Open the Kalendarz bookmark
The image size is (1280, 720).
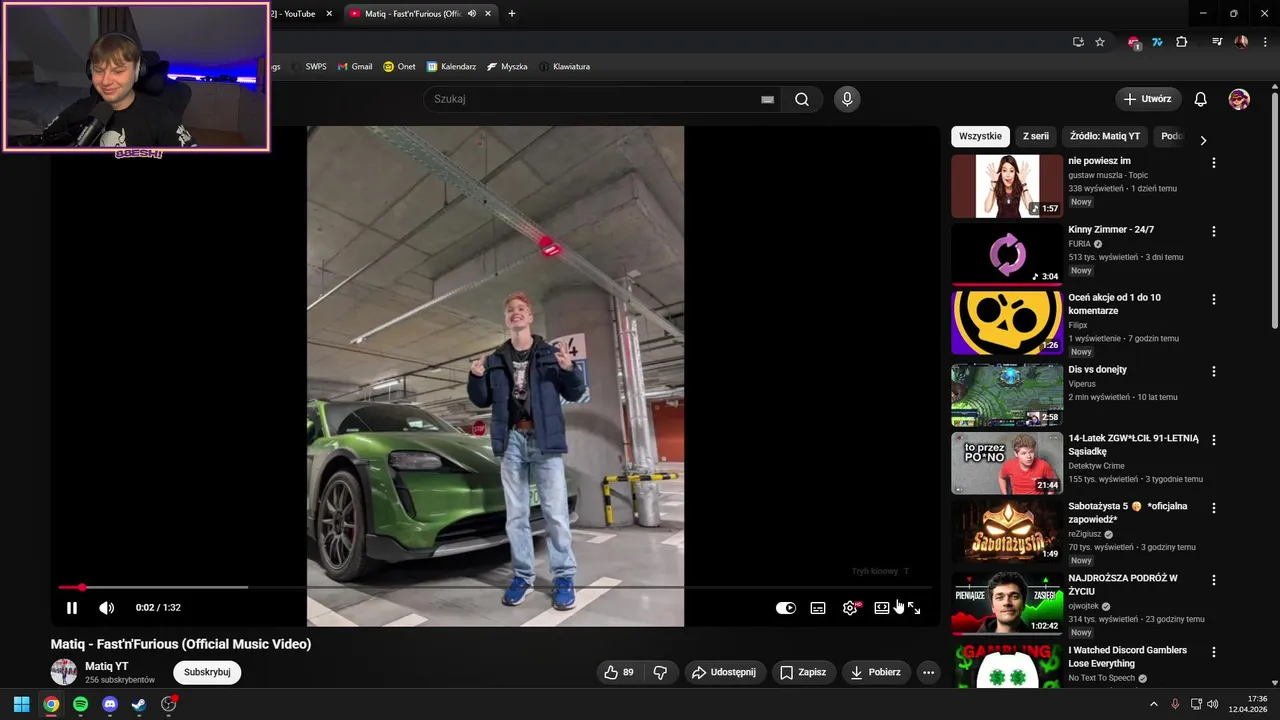pos(451,67)
